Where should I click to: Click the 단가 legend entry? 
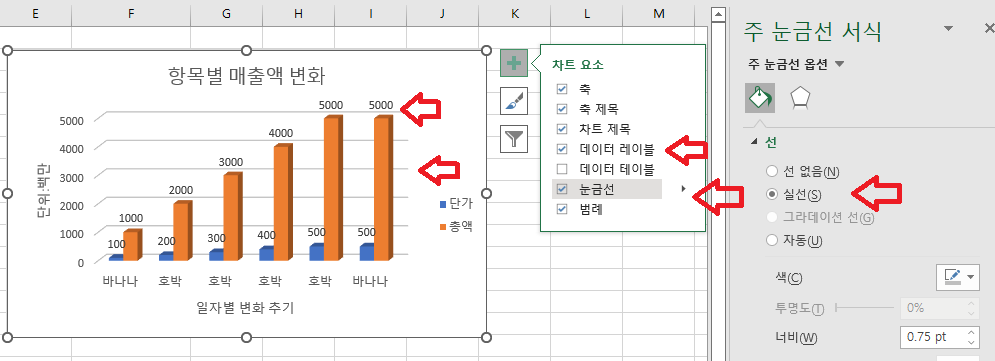pyautogui.click(x=456, y=204)
